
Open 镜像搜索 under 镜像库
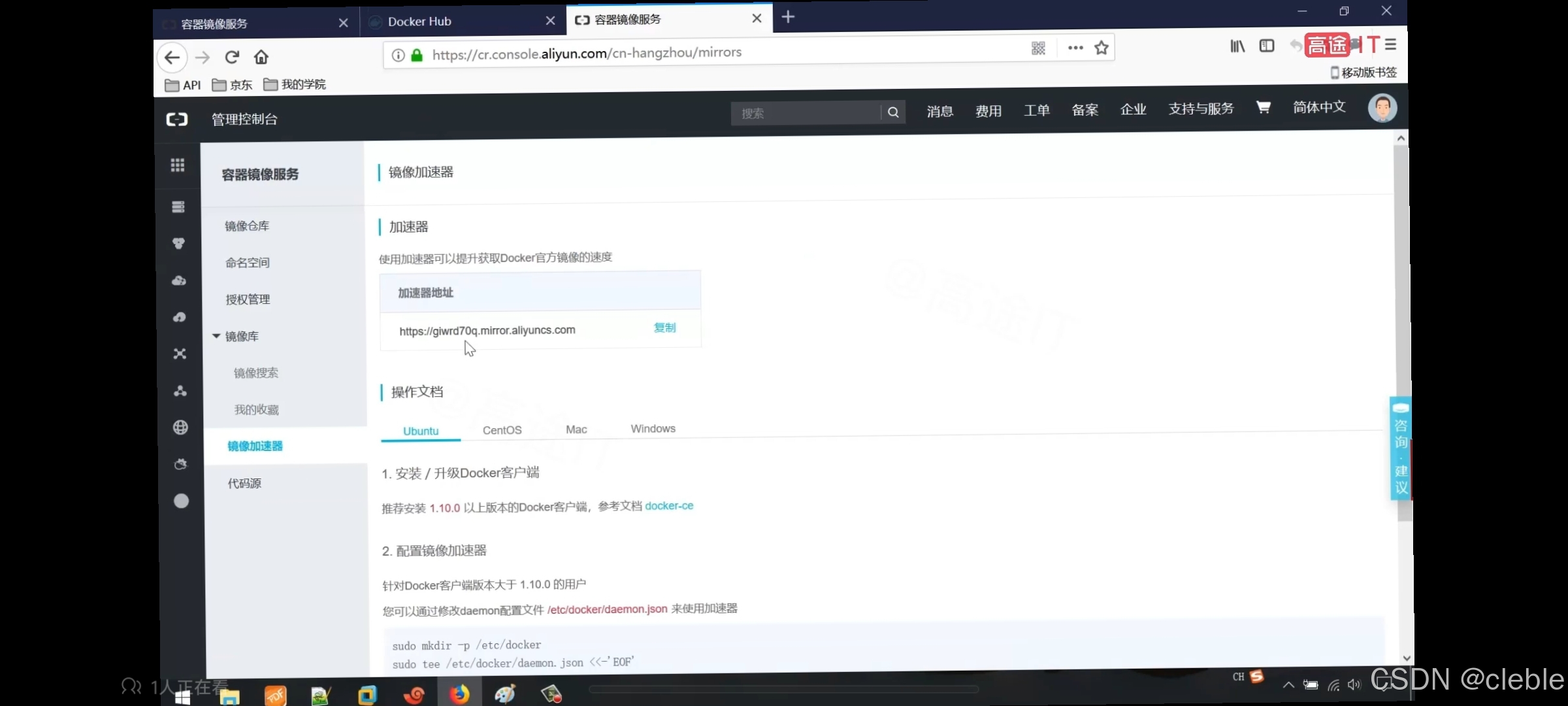pos(256,373)
